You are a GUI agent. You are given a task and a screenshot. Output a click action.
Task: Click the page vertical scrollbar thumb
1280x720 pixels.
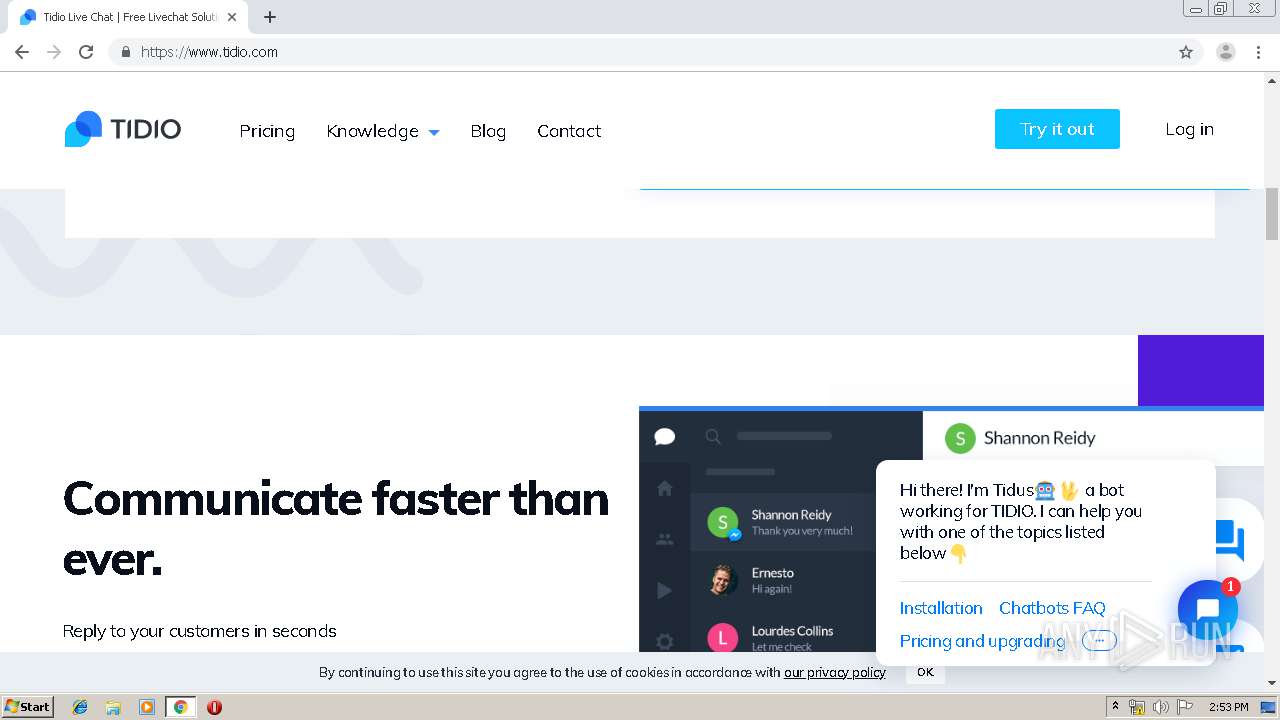click(1272, 214)
